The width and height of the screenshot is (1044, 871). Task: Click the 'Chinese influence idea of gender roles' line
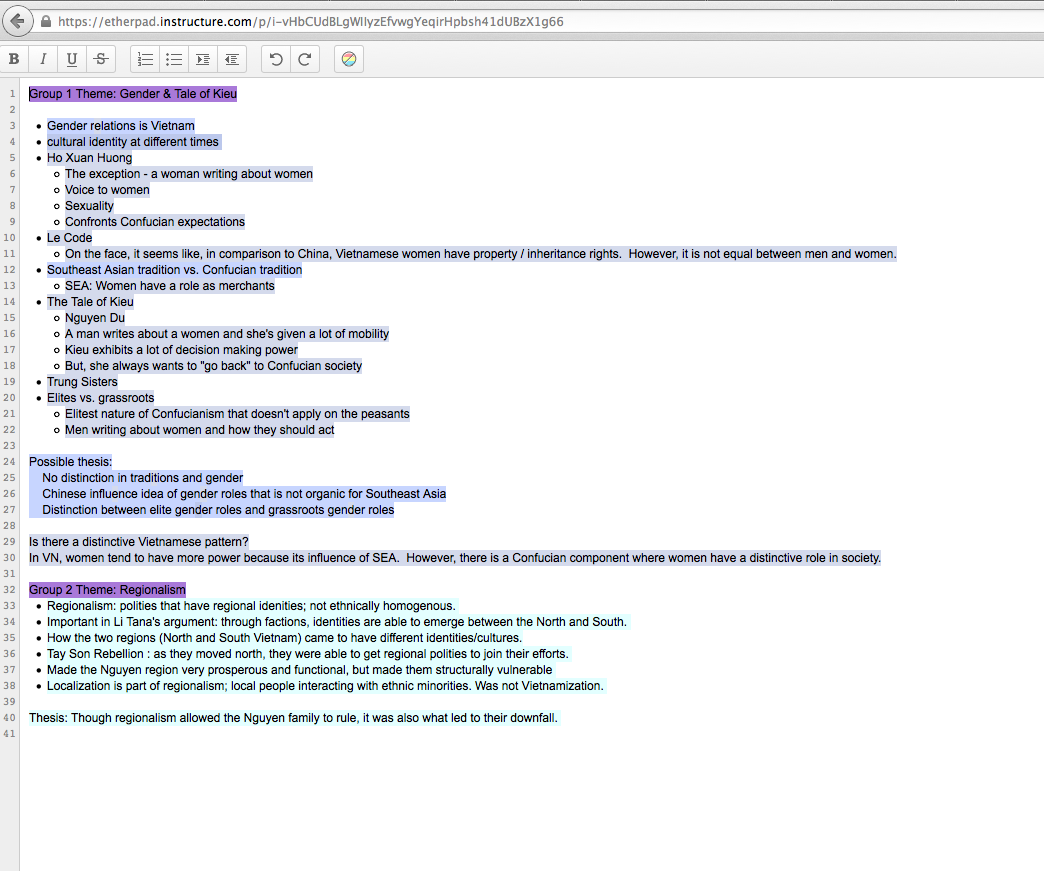(244, 493)
